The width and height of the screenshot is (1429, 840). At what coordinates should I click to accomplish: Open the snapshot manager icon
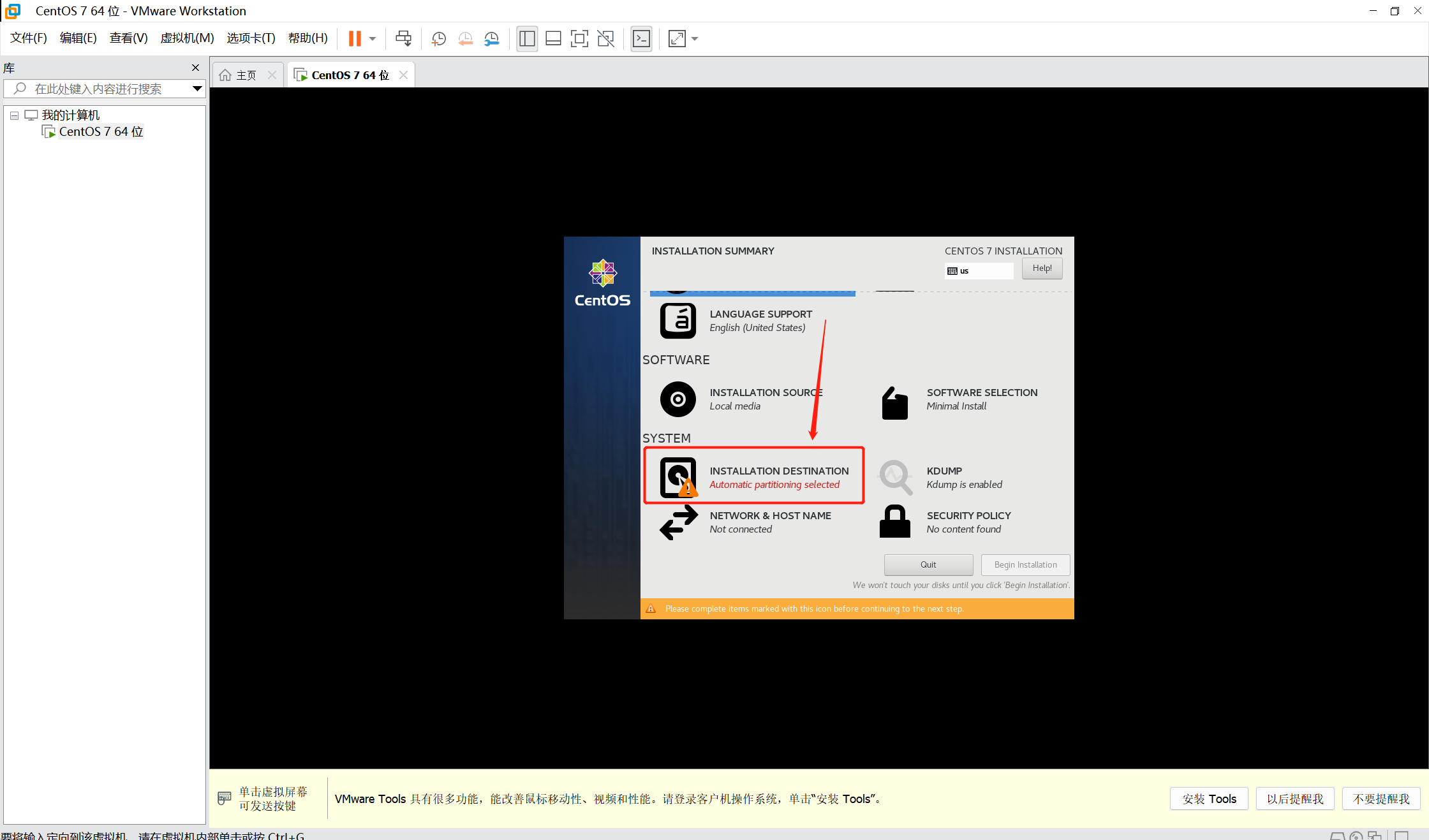pos(491,39)
